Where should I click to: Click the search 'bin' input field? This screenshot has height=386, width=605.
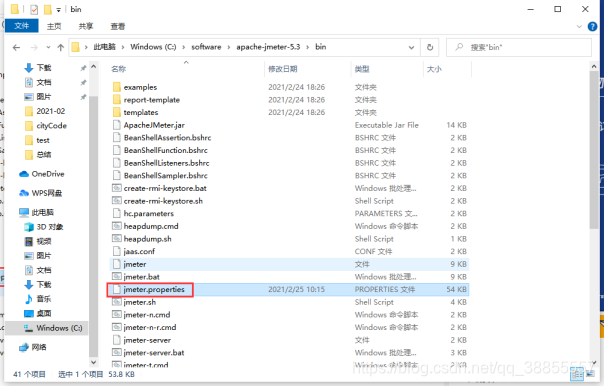[x=519, y=47]
